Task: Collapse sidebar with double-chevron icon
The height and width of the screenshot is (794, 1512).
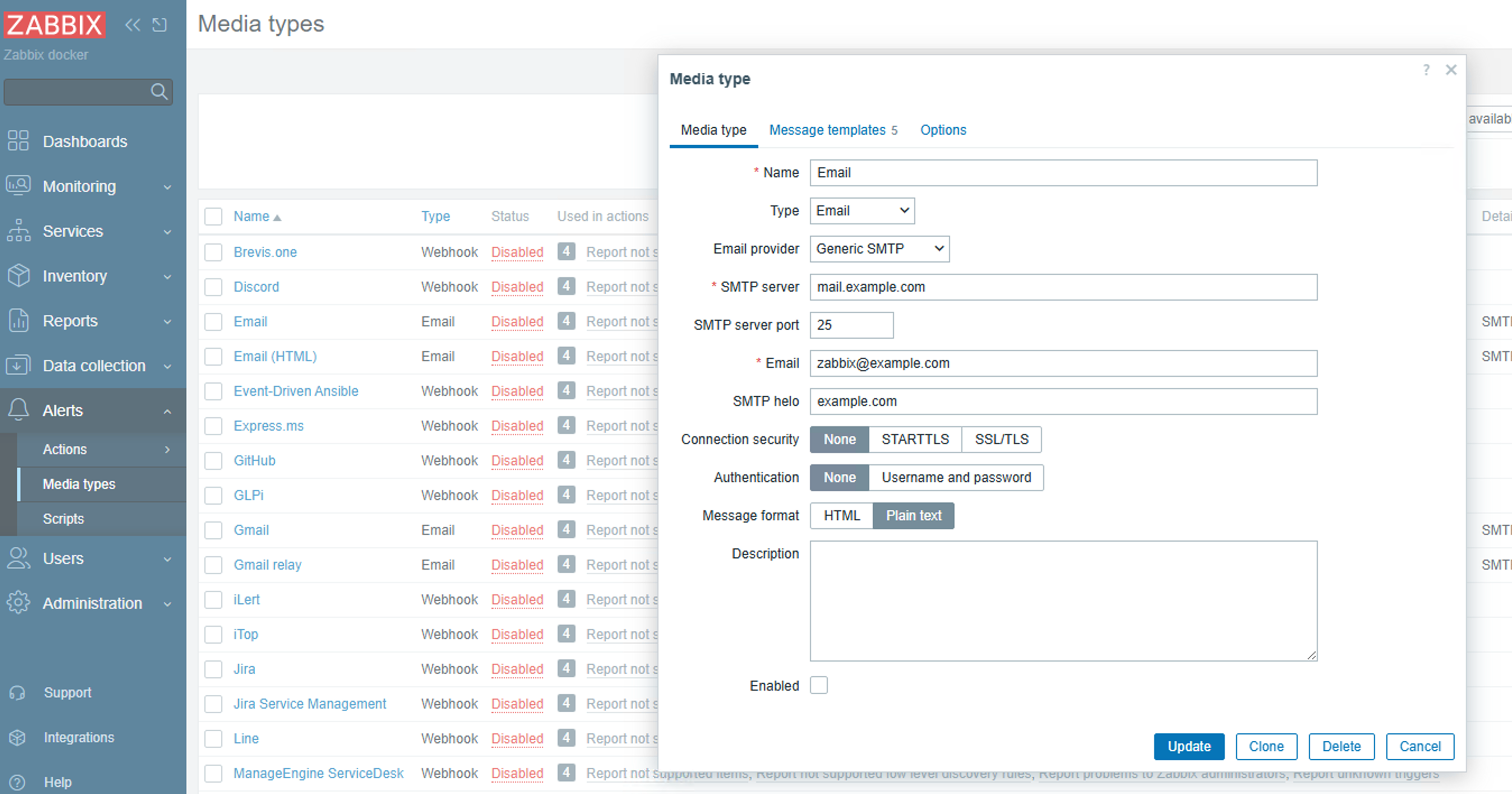Action: click(133, 25)
